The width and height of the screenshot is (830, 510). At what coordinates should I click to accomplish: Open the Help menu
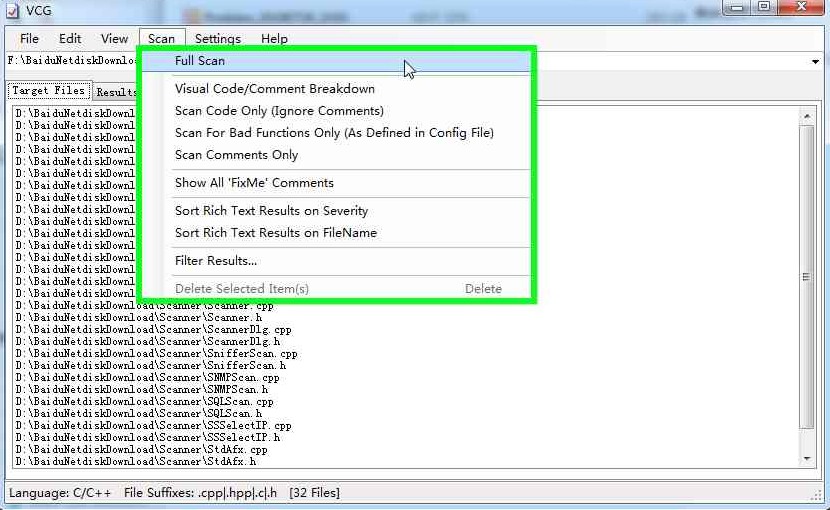pyautogui.click(x=274, y=39)
